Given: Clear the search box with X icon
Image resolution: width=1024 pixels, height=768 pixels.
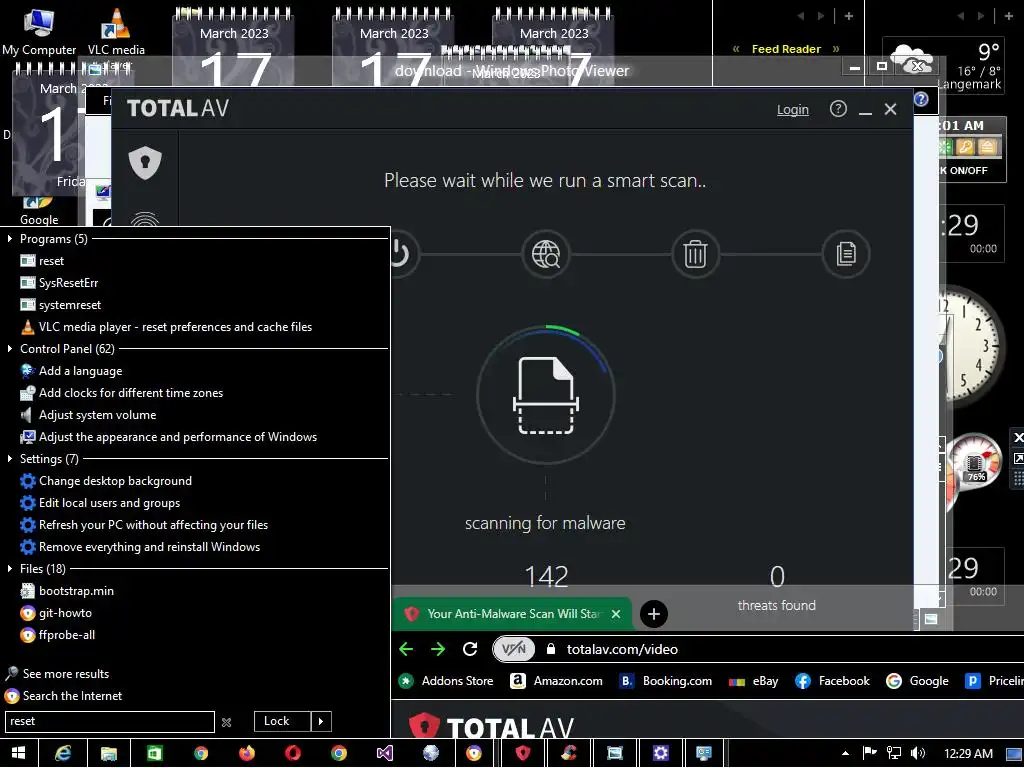Looking at the screenshot, I should [x=227, y=722].
